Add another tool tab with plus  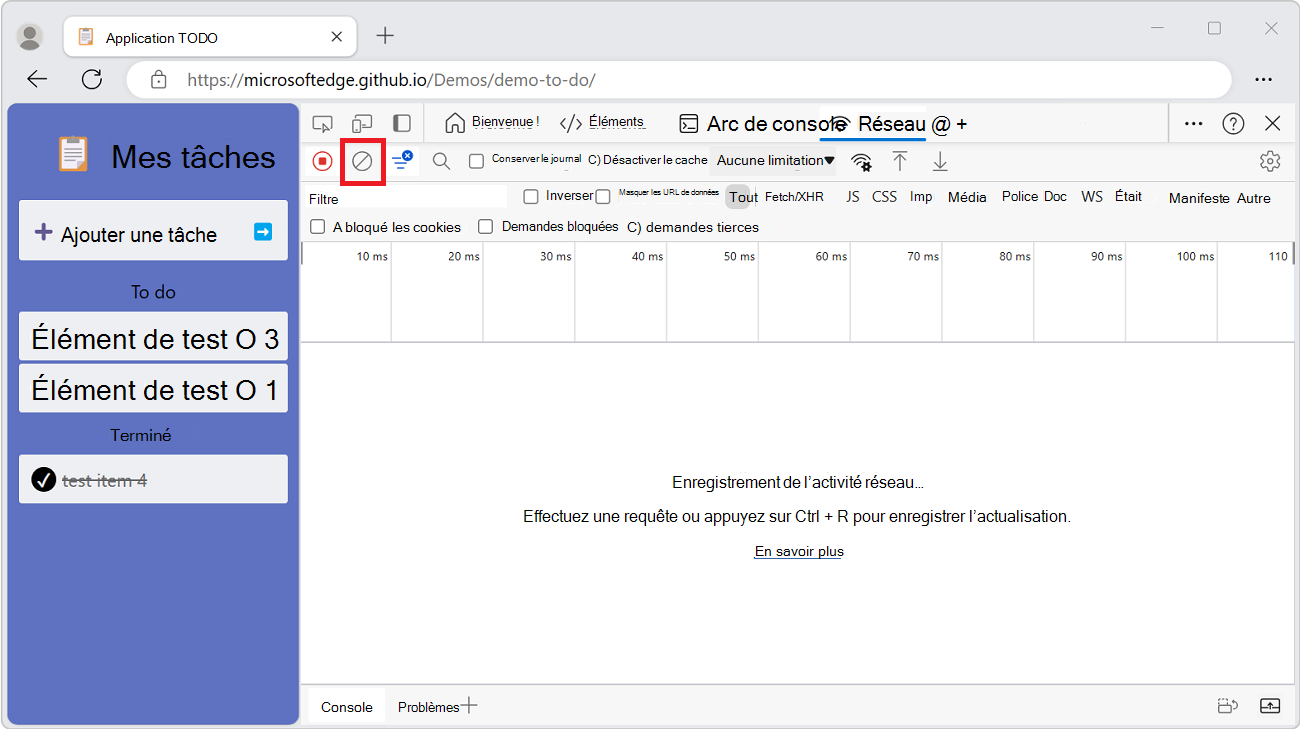(x=962, y=124)
